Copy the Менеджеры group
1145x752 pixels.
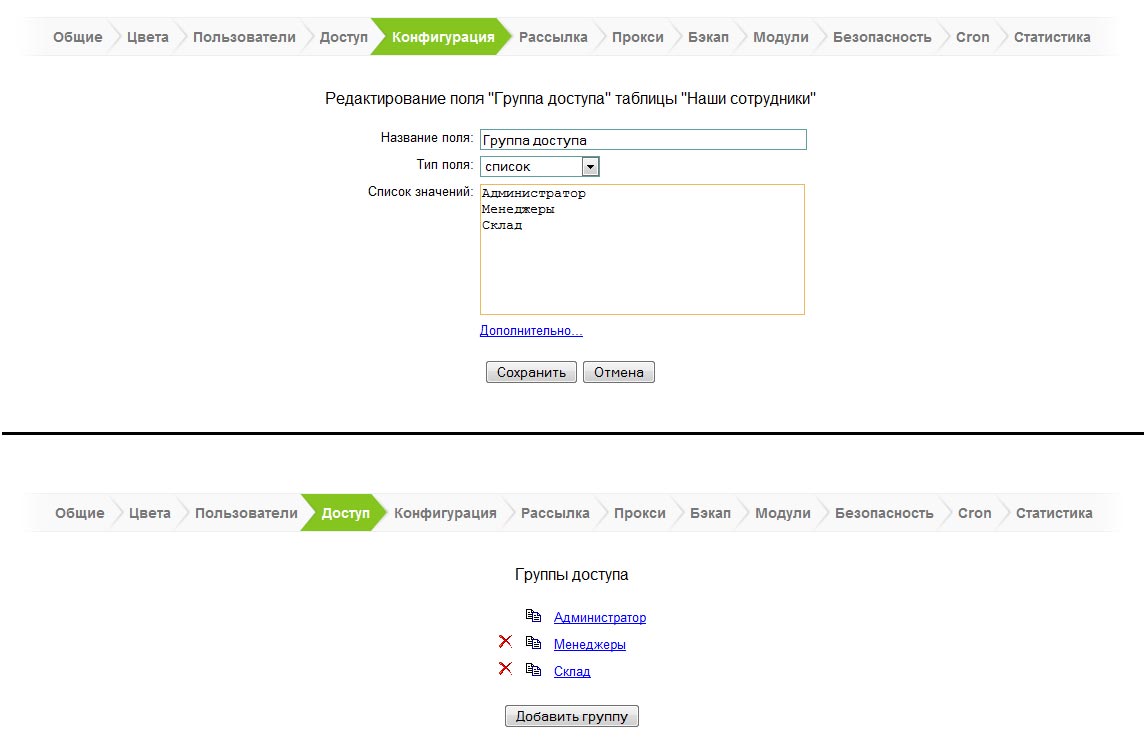534,644
